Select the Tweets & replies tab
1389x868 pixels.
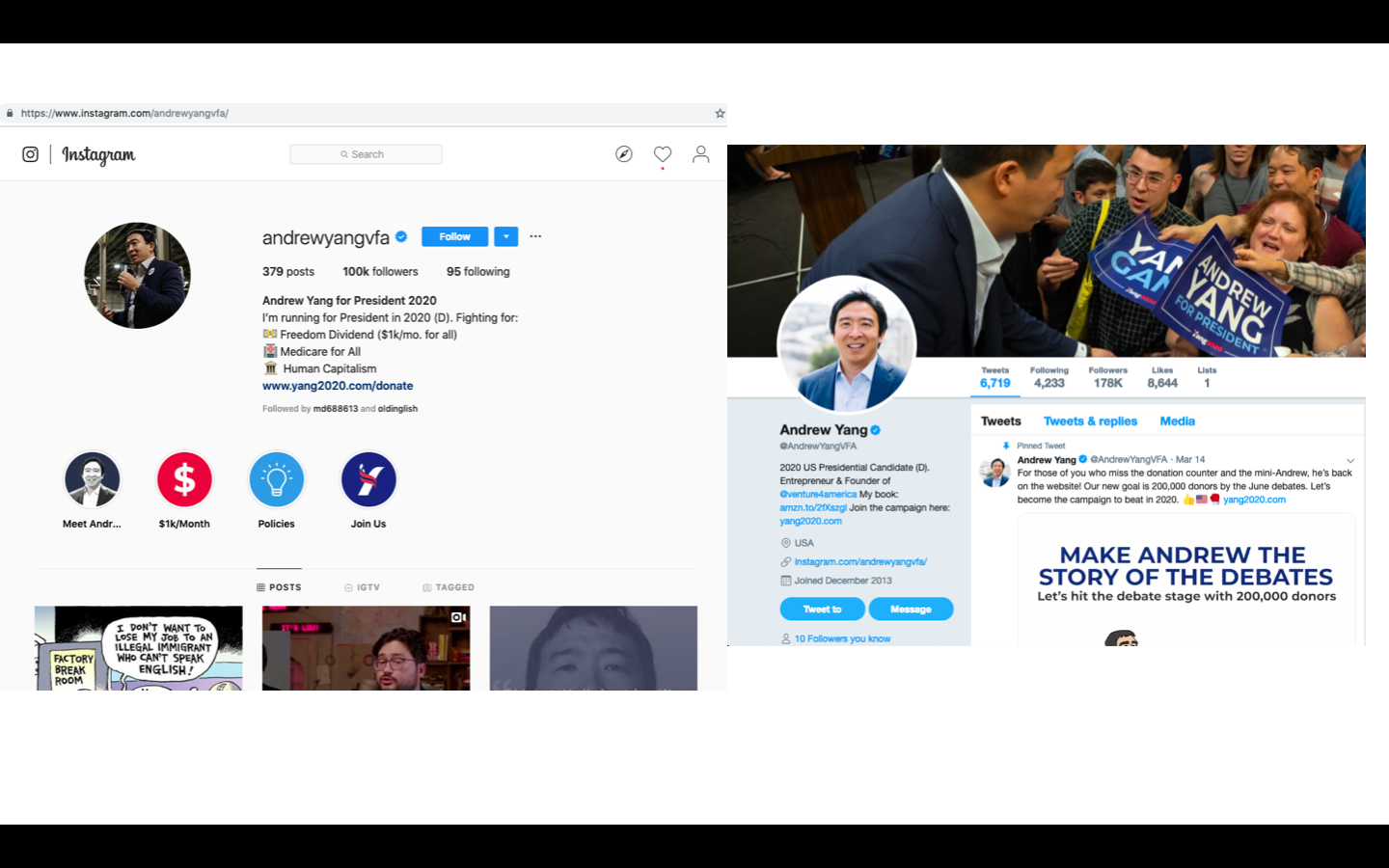click(x=1090, y=421)
